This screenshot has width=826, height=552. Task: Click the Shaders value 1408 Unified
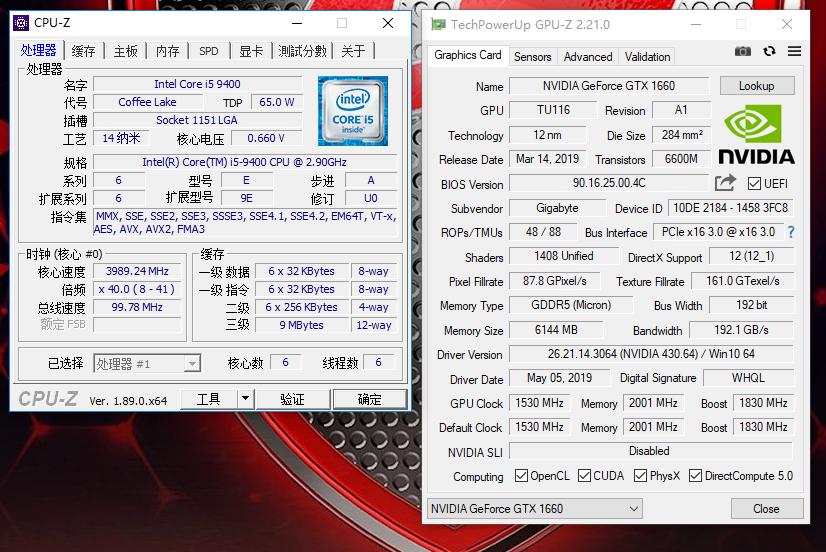(x=564, y=256)
